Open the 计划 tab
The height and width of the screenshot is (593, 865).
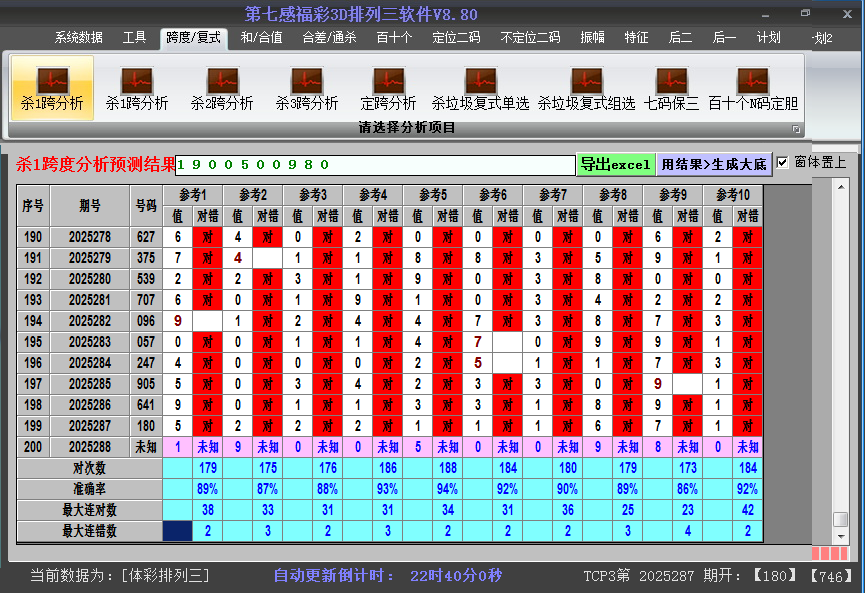click(x=768, y=38)
